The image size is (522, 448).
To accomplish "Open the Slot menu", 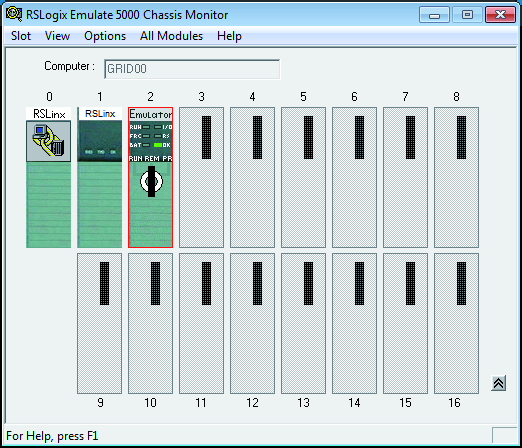I will 21,36.
